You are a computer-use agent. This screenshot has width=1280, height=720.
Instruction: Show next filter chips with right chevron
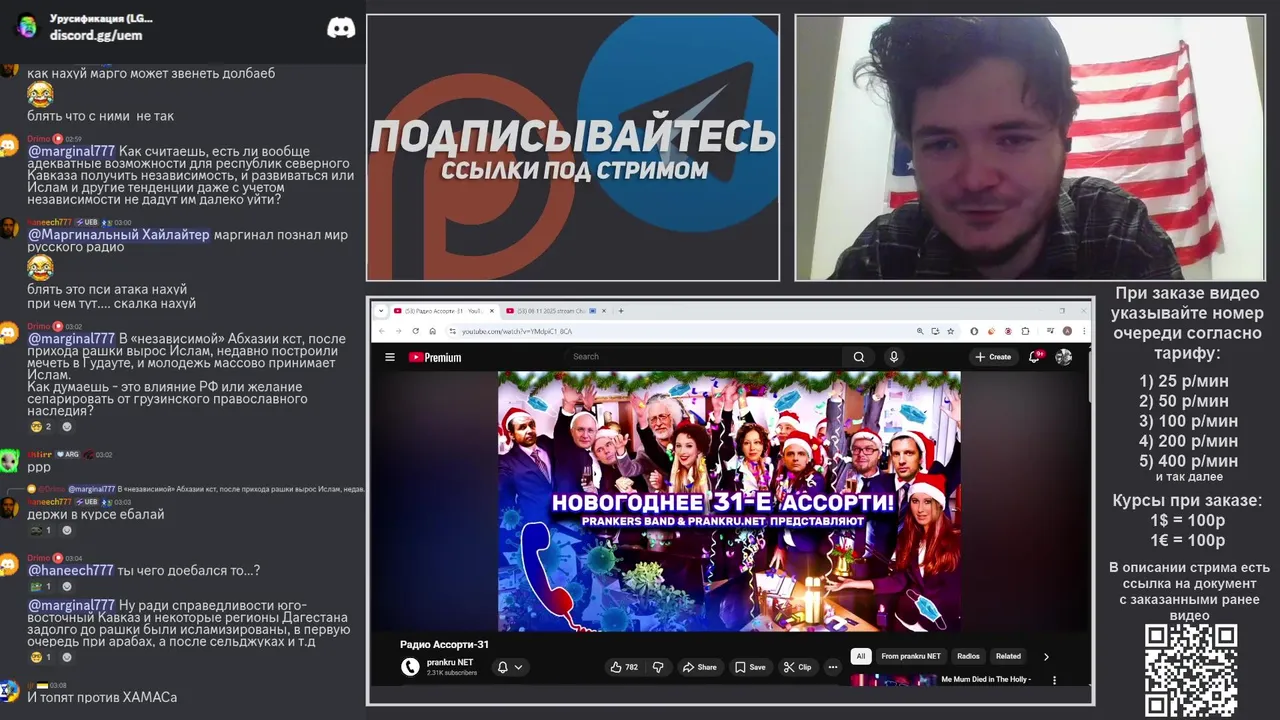tap(1046, 657)
